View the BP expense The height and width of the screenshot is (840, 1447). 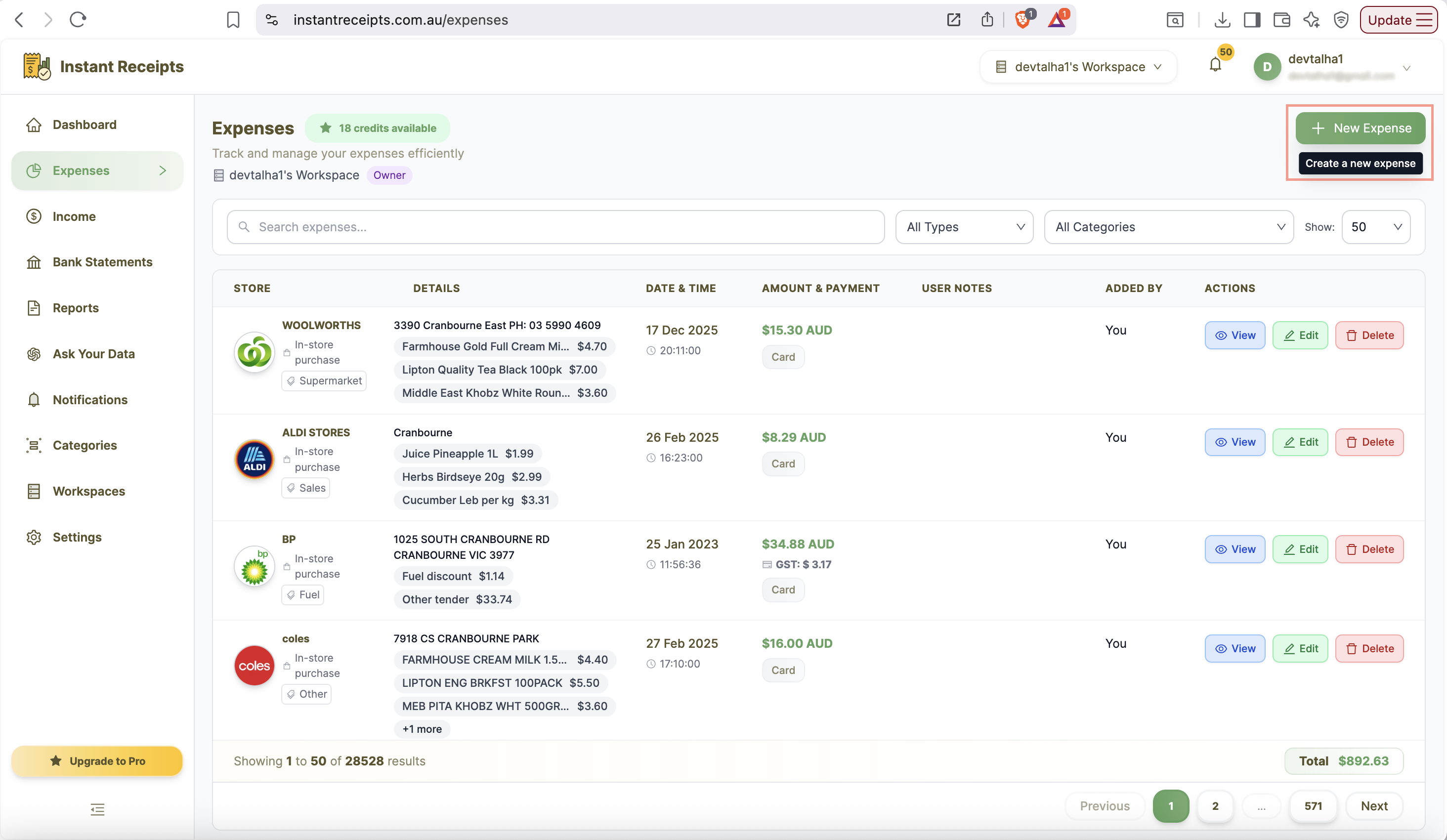pos(1234,549)
